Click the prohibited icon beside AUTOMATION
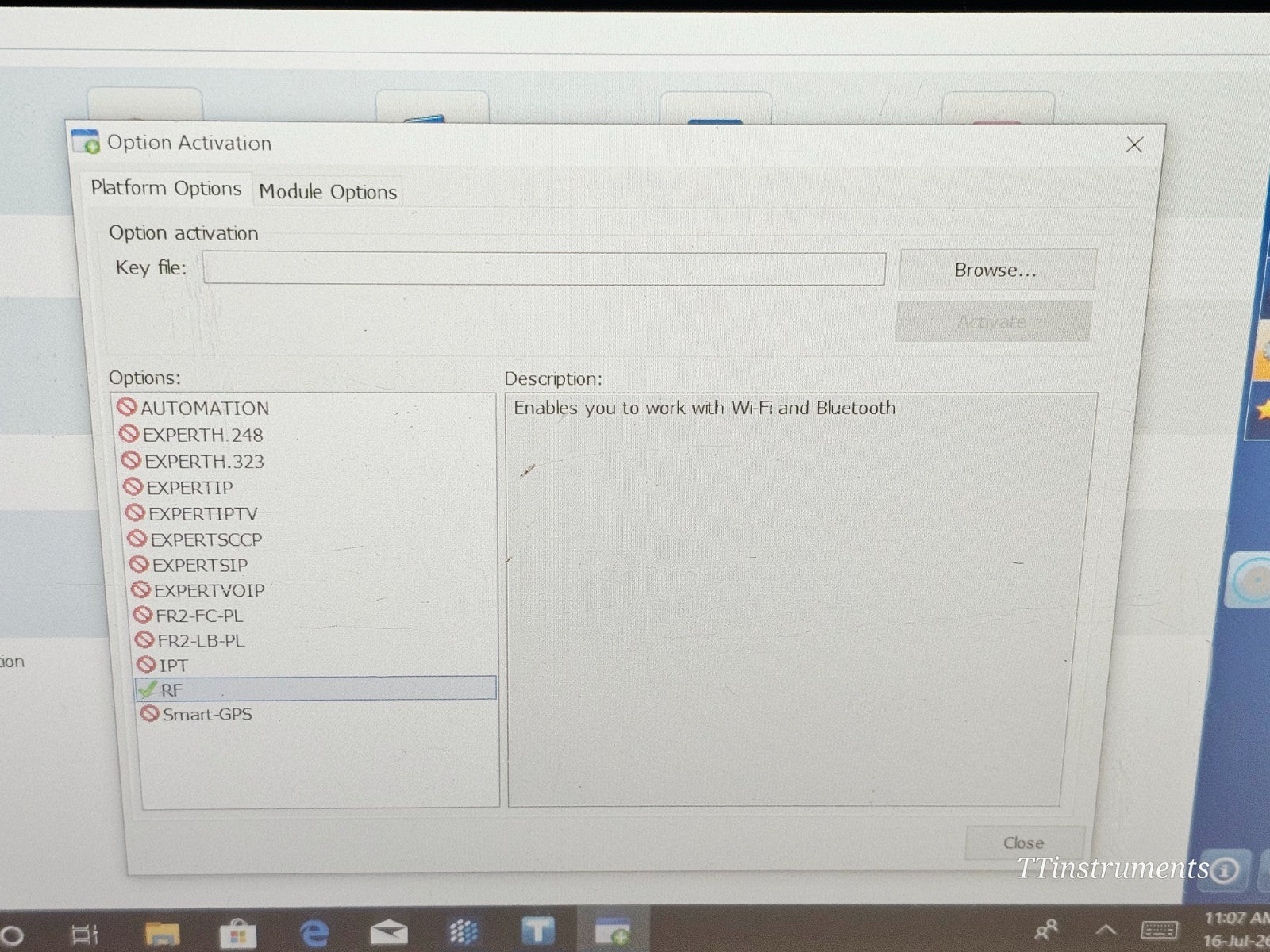Viewport: 1270px width, 952px height. [126, 407]
